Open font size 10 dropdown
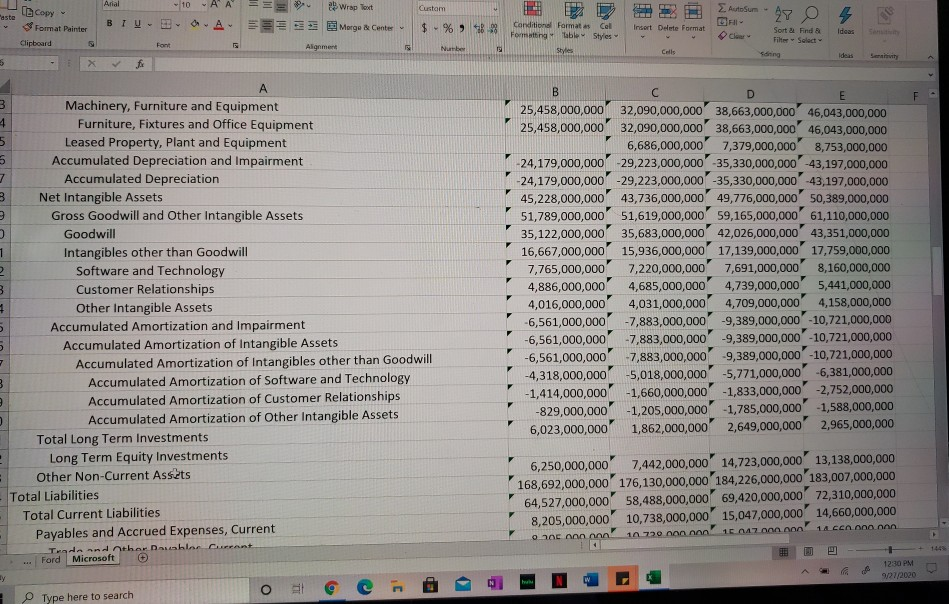Screen dimensions: 949x604 tap(204, 5)
